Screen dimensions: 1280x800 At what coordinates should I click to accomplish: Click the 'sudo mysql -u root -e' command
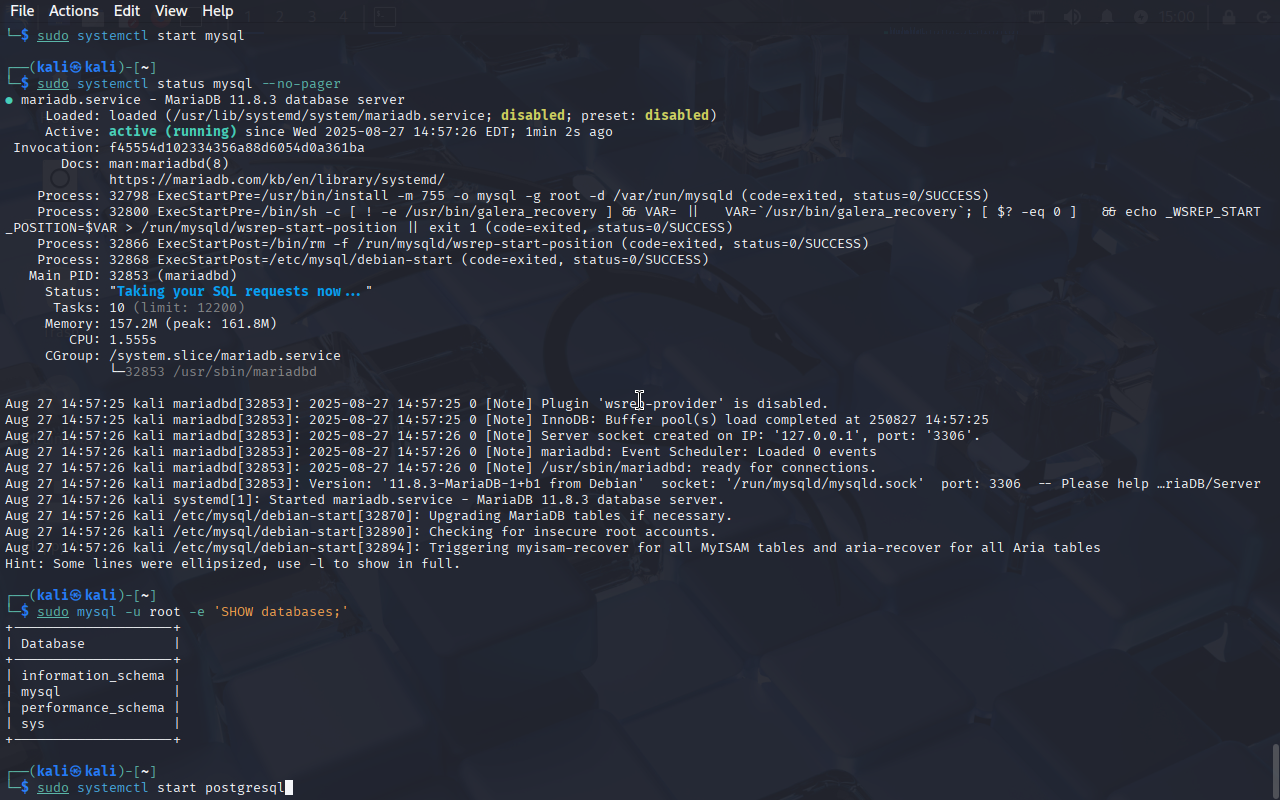(193, 612)
